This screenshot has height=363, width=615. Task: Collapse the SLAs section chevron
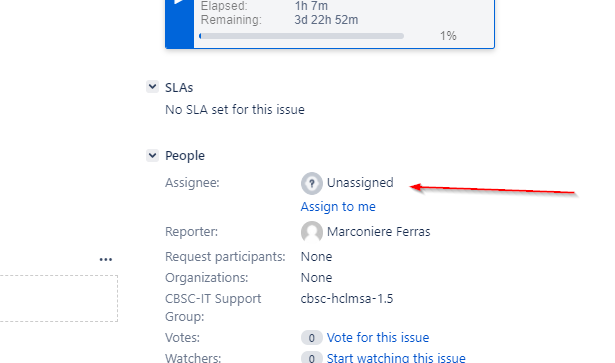152,87
